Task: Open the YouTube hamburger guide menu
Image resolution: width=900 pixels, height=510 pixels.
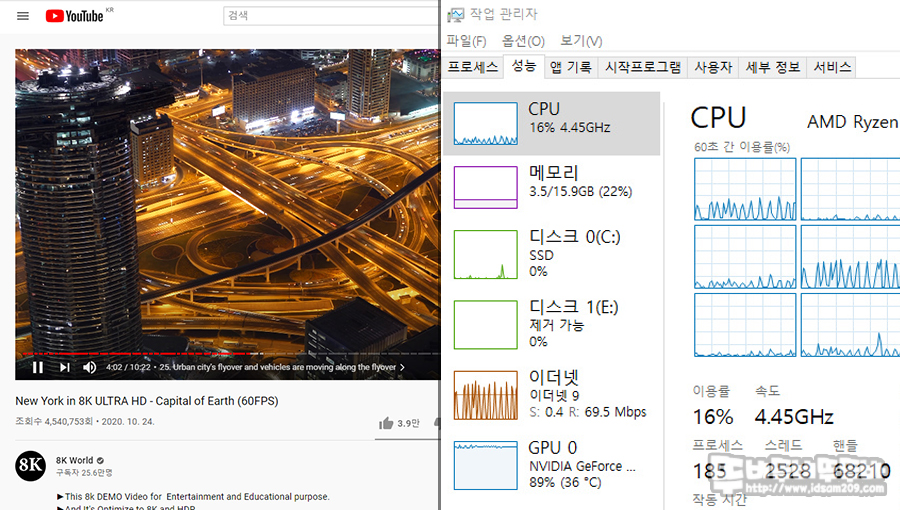Action: click(x=23, y=16)
